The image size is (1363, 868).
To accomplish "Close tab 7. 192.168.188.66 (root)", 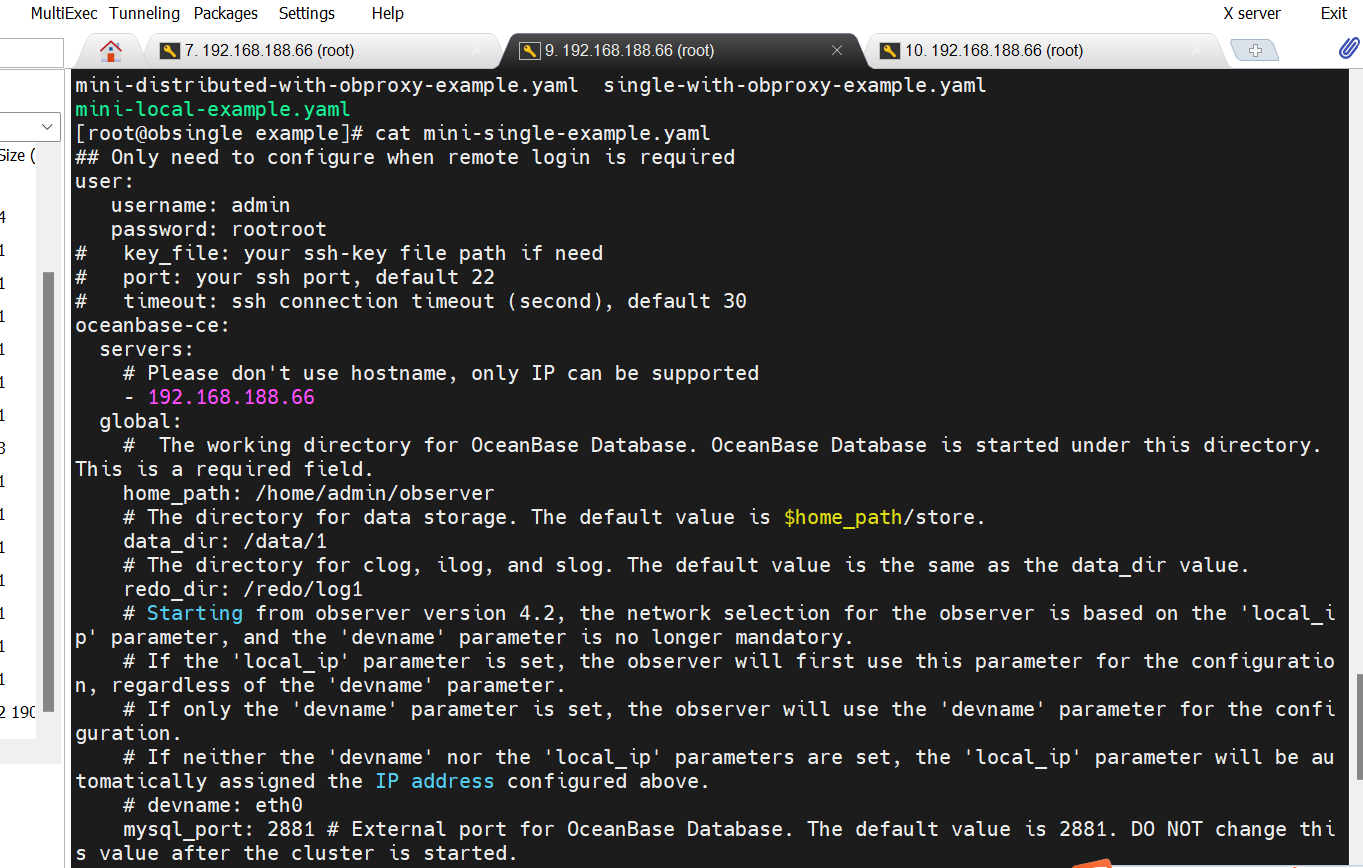I will tap(477, 50).
